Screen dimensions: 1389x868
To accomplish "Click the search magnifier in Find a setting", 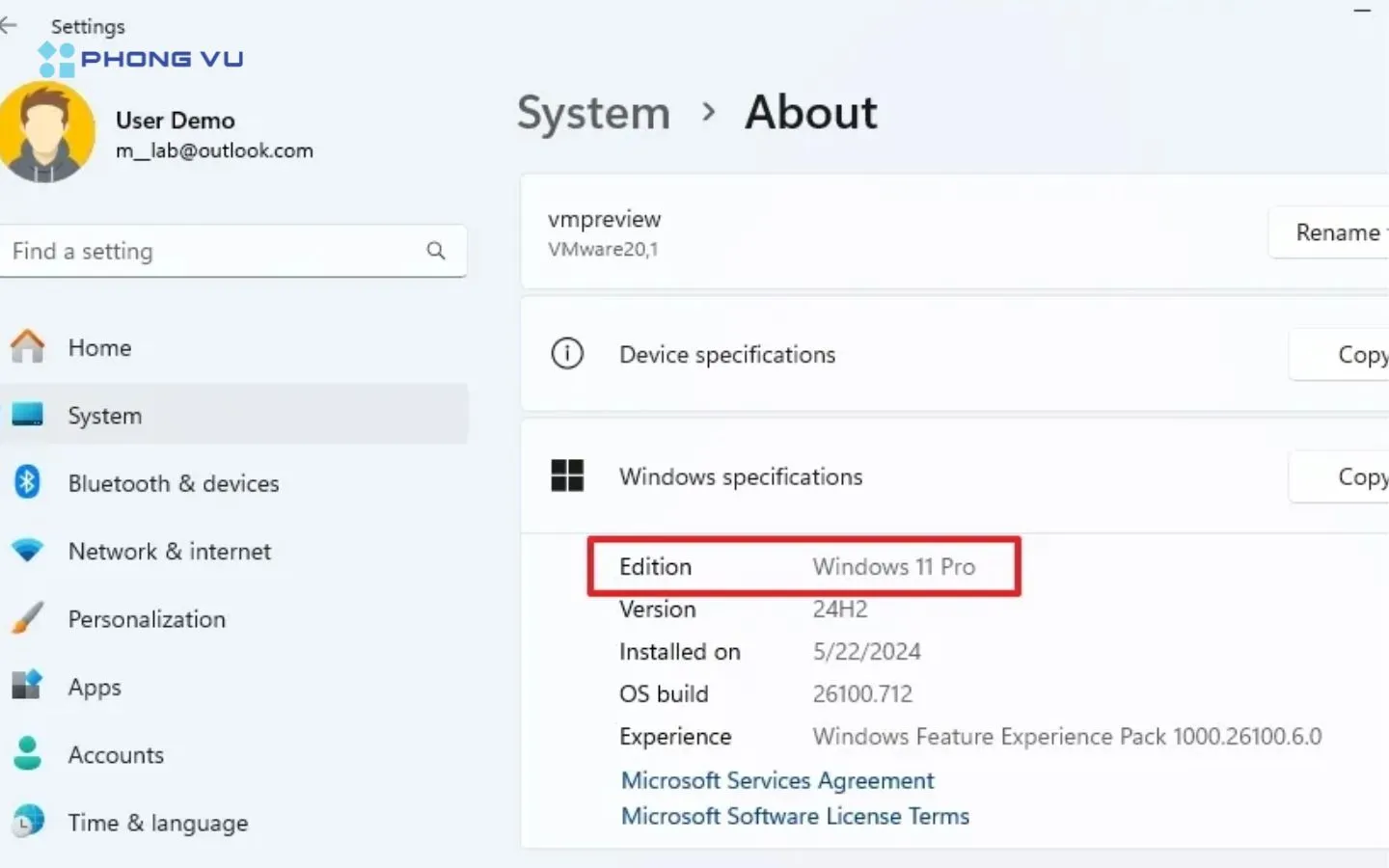I will coord(436,251).
